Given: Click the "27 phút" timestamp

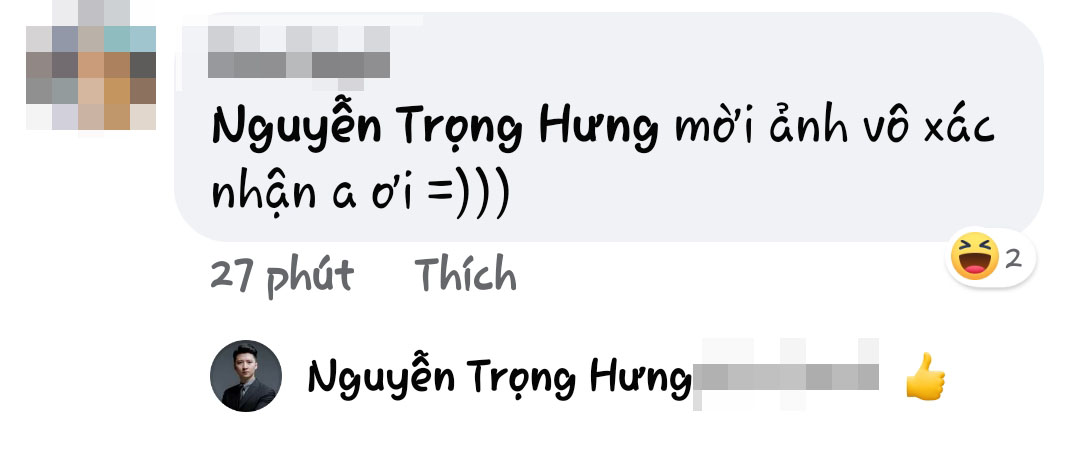Looking at the screenshot, I should (x=282, y=276).
